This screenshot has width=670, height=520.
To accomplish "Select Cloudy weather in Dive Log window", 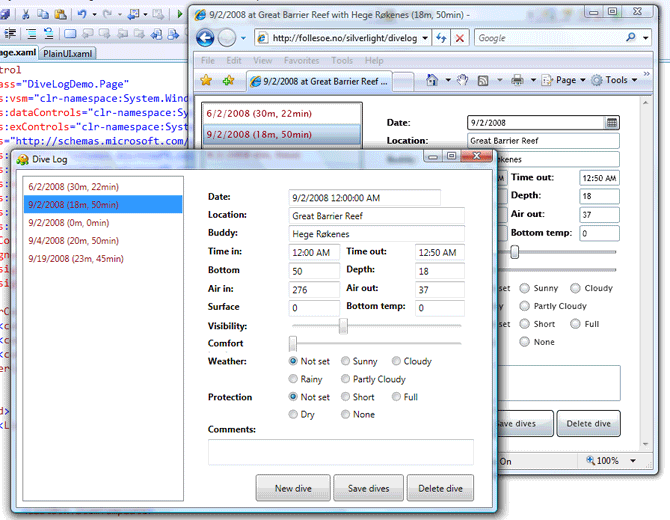I will pos(396,361).
